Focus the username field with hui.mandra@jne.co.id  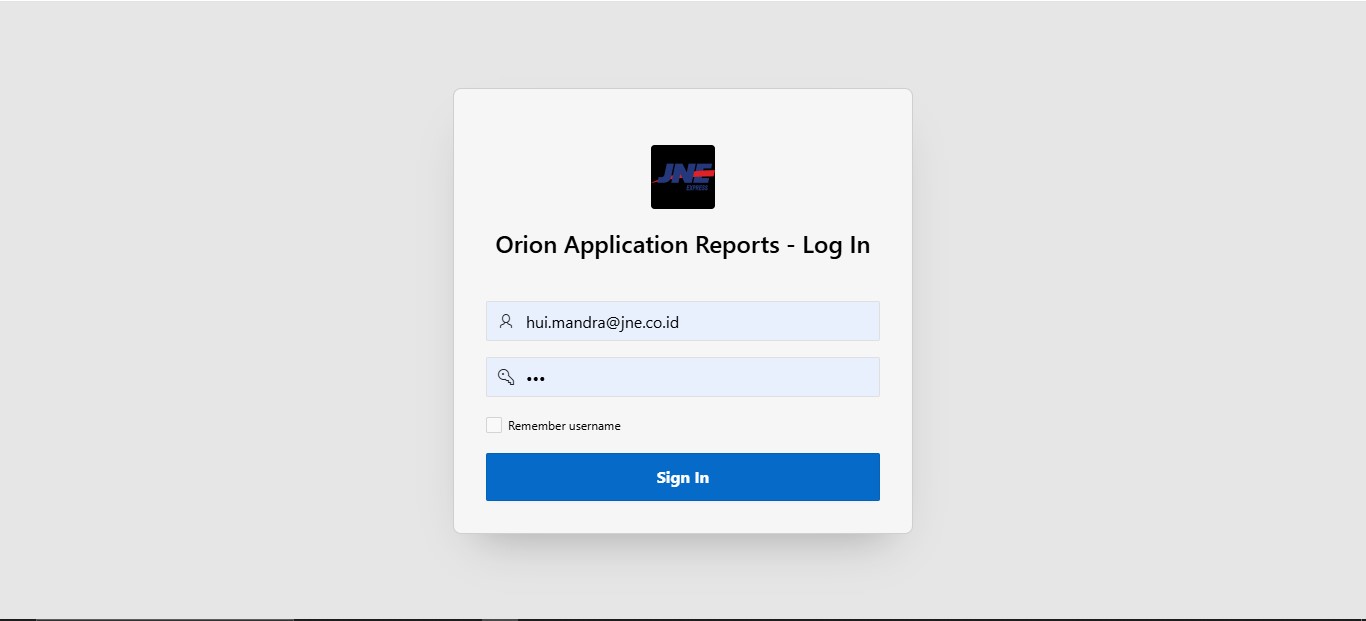point(683,321)
